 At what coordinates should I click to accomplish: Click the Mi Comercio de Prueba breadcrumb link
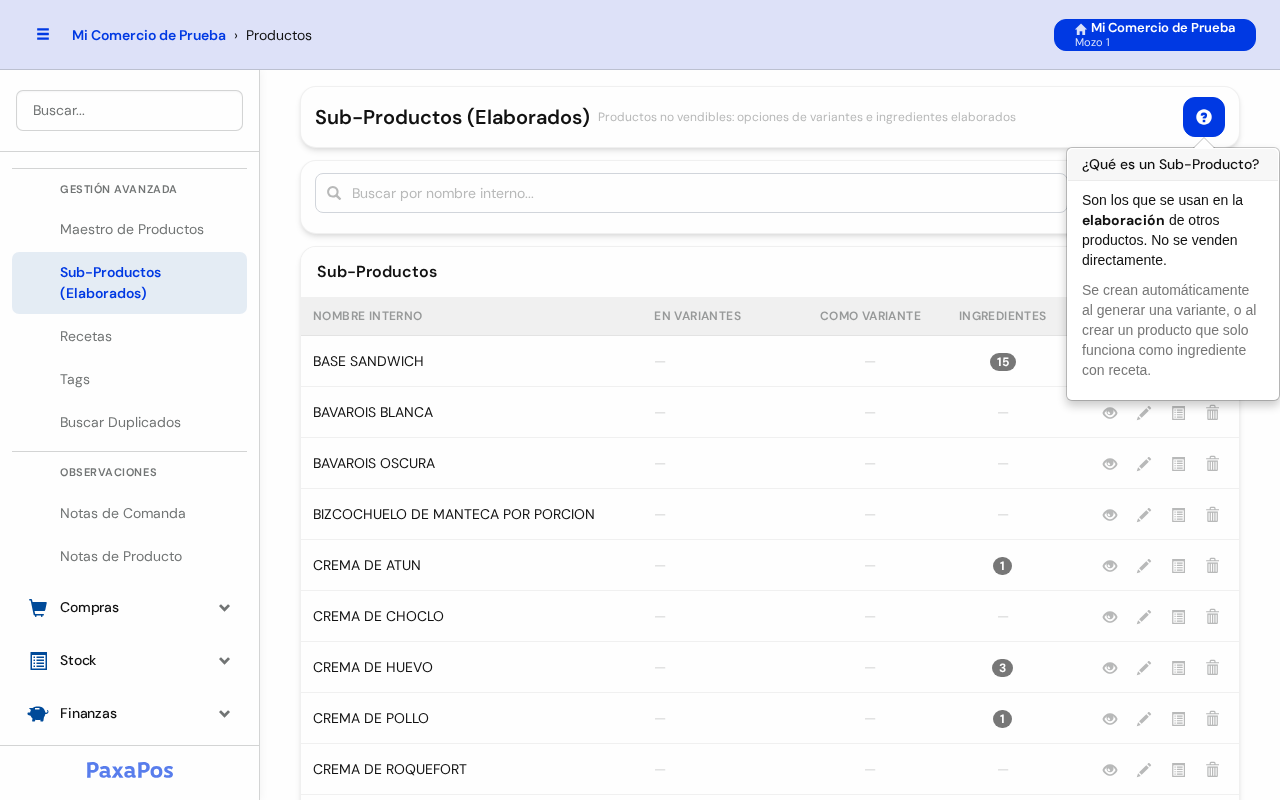[x=149, y=35]
